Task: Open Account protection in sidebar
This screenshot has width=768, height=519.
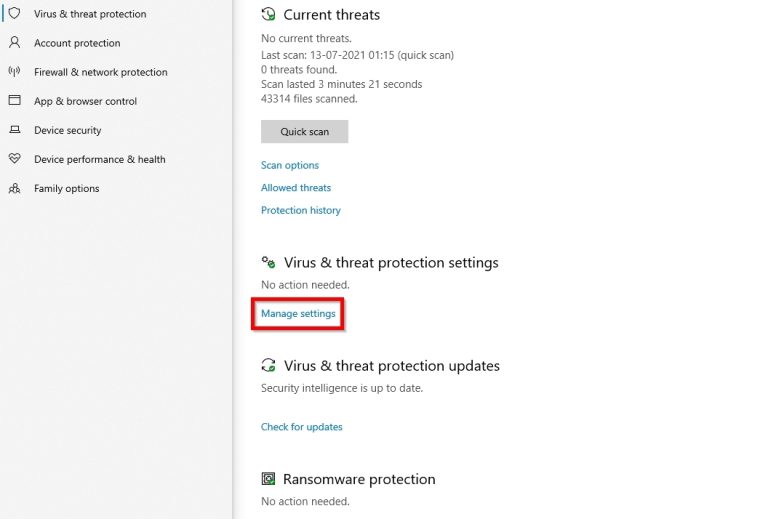Action: [77, 43]
